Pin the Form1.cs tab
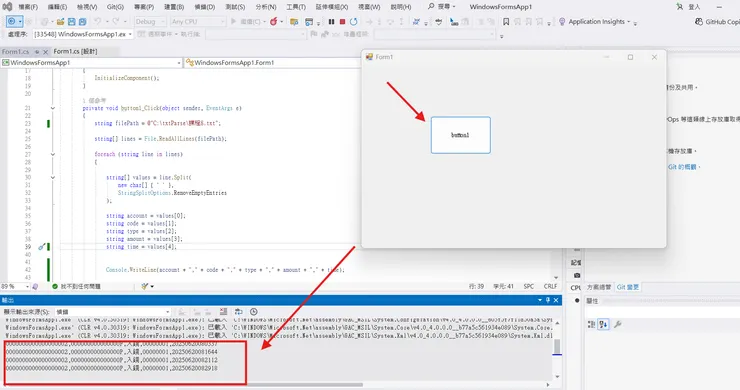 pos(37,52)
